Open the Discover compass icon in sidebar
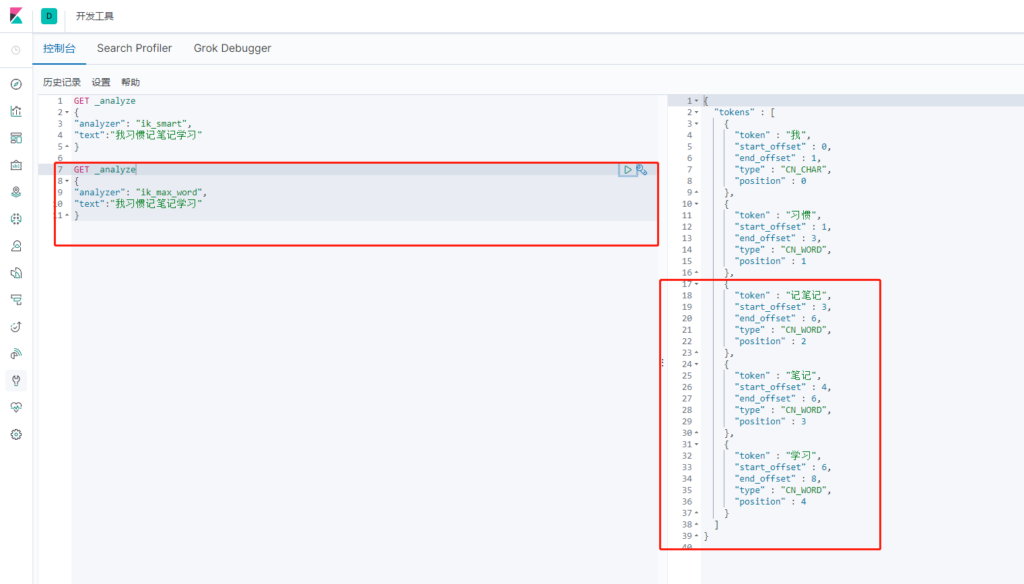1024x584 pixels. pyautogui.click(x=16, y=84)
